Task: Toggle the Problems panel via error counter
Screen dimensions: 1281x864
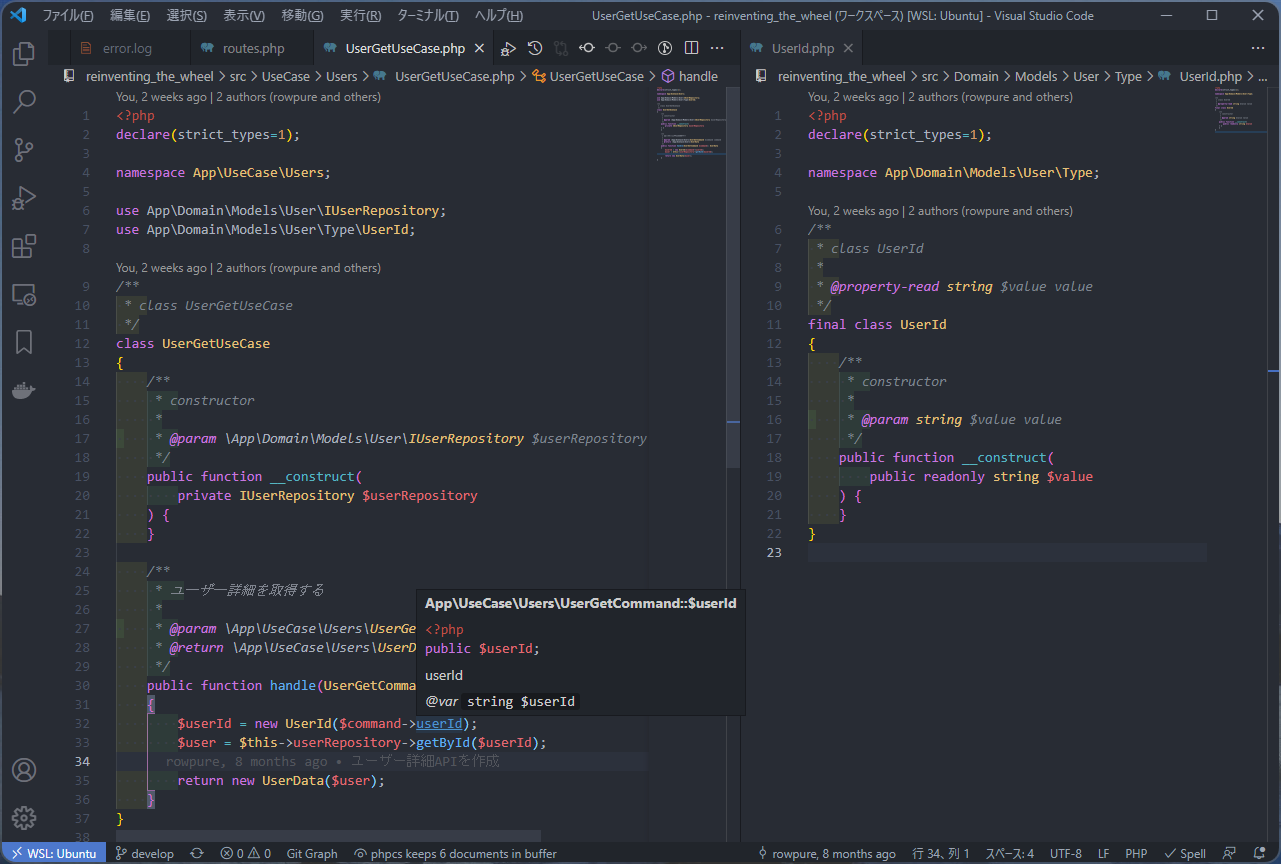Action: 240,853
